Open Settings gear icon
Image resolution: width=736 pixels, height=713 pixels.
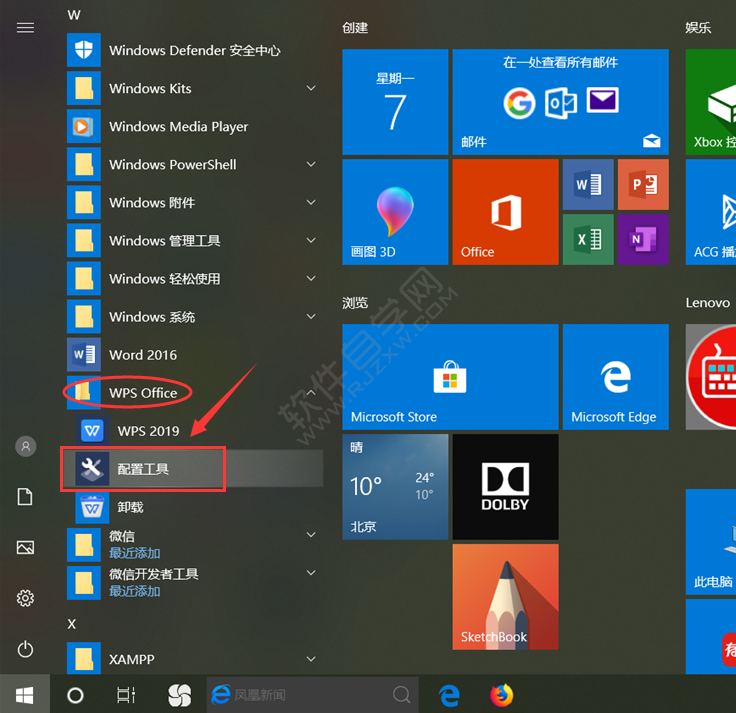pos(25,598)
